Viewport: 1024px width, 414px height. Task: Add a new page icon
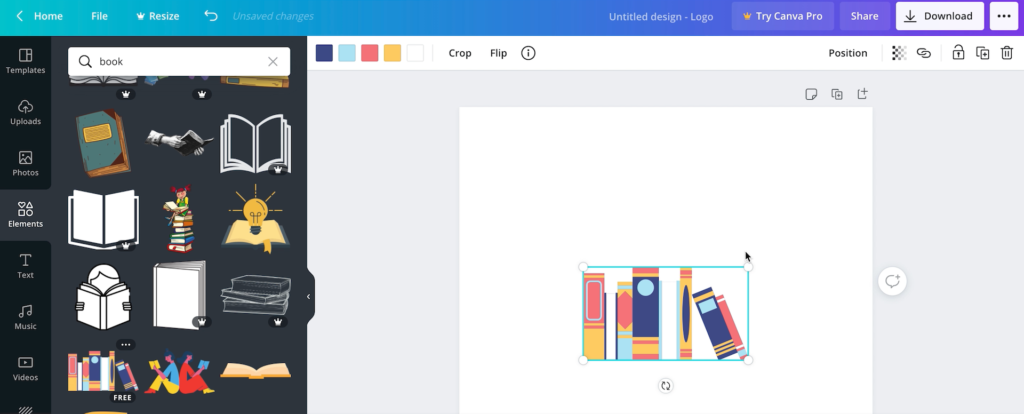pyautogui.click(x=862, y=94)
